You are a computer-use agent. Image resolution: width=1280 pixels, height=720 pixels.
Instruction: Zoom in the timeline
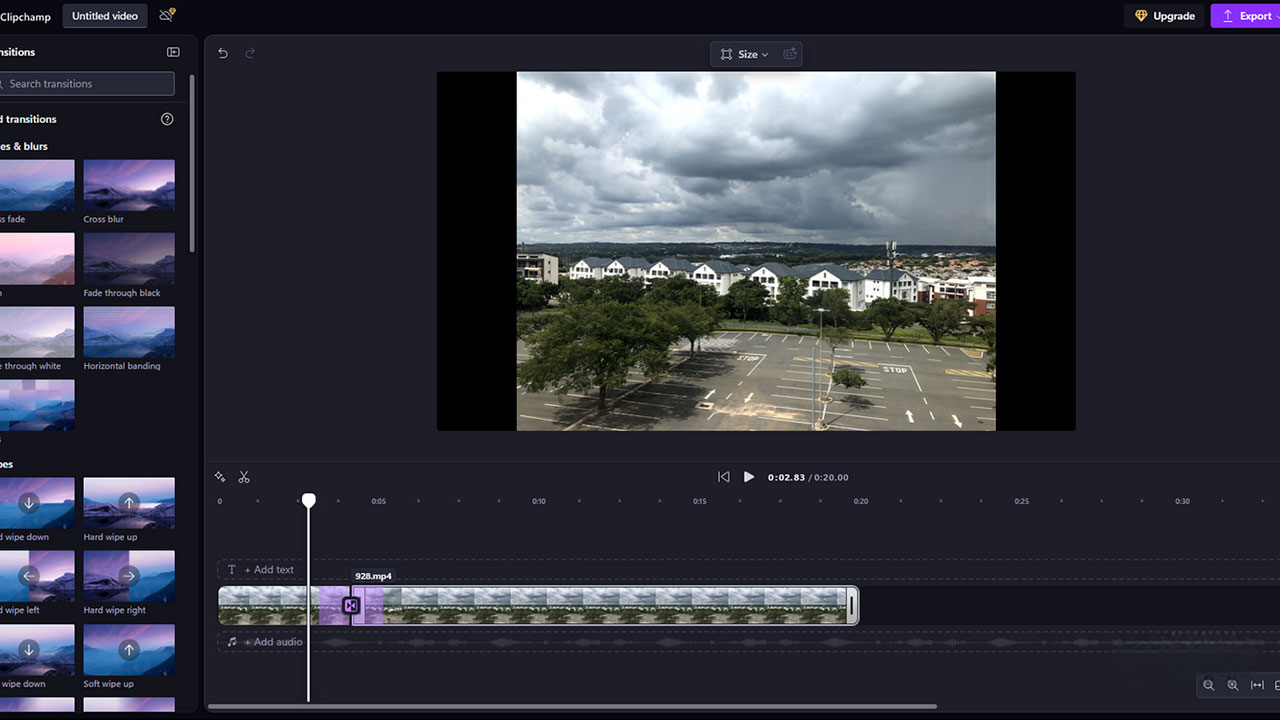1233,685
